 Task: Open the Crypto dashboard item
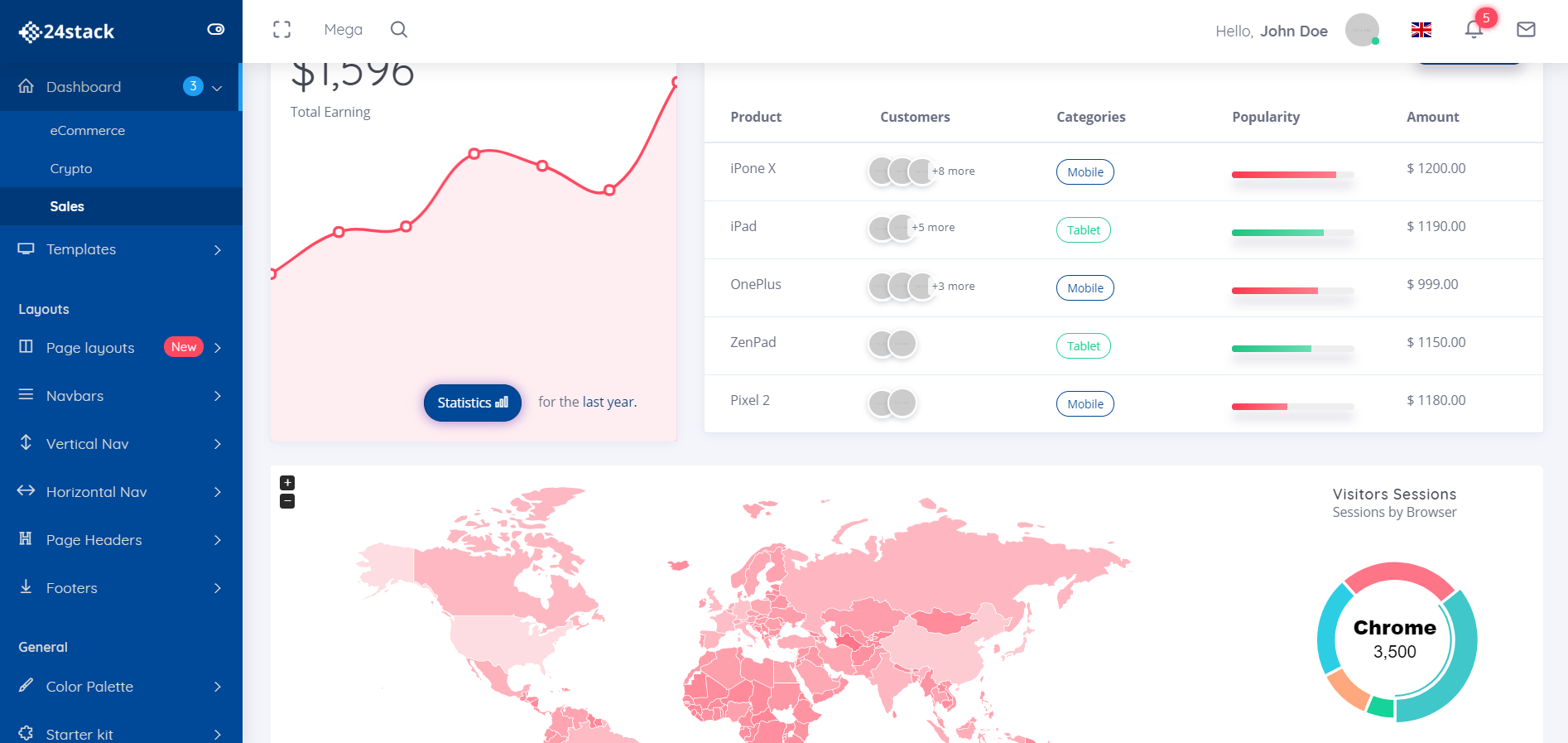pyautogui.click(x=71, y=169)
